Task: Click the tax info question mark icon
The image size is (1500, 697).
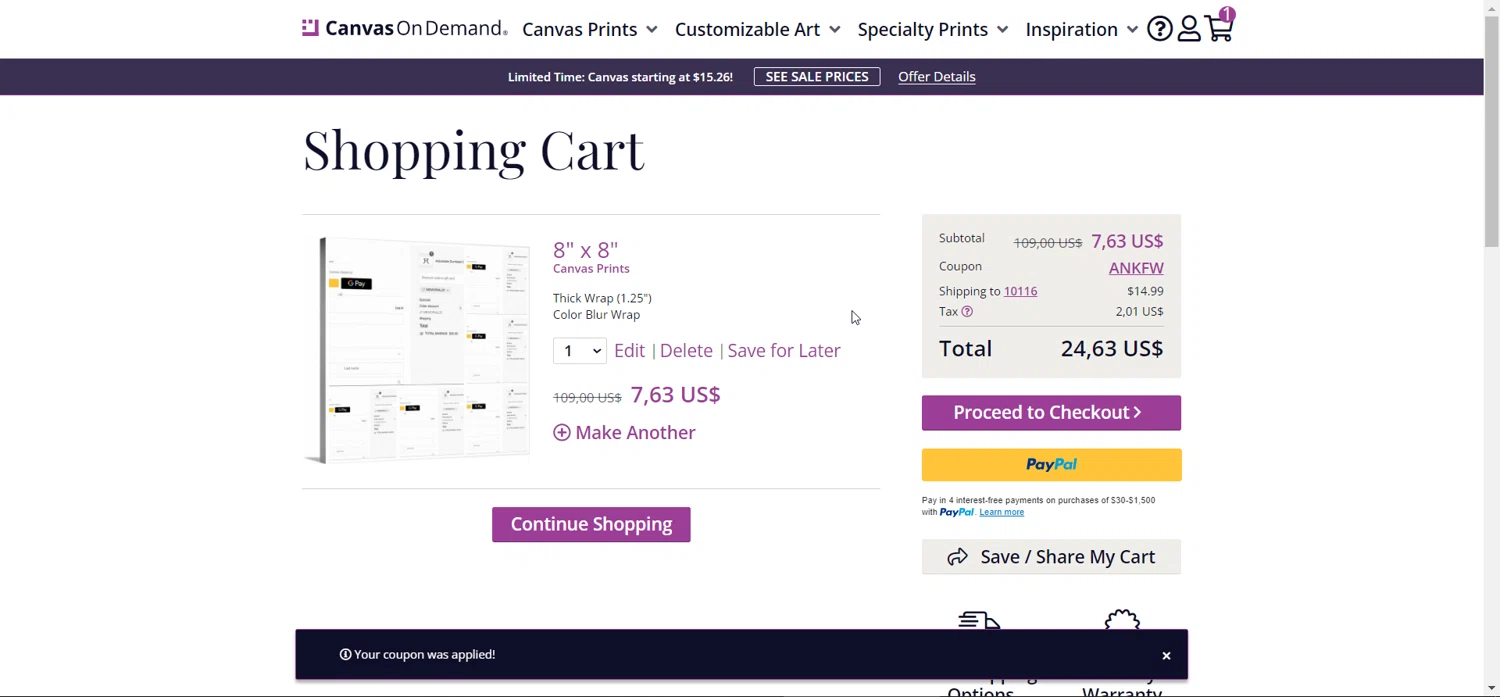Action: click(966, 312)
